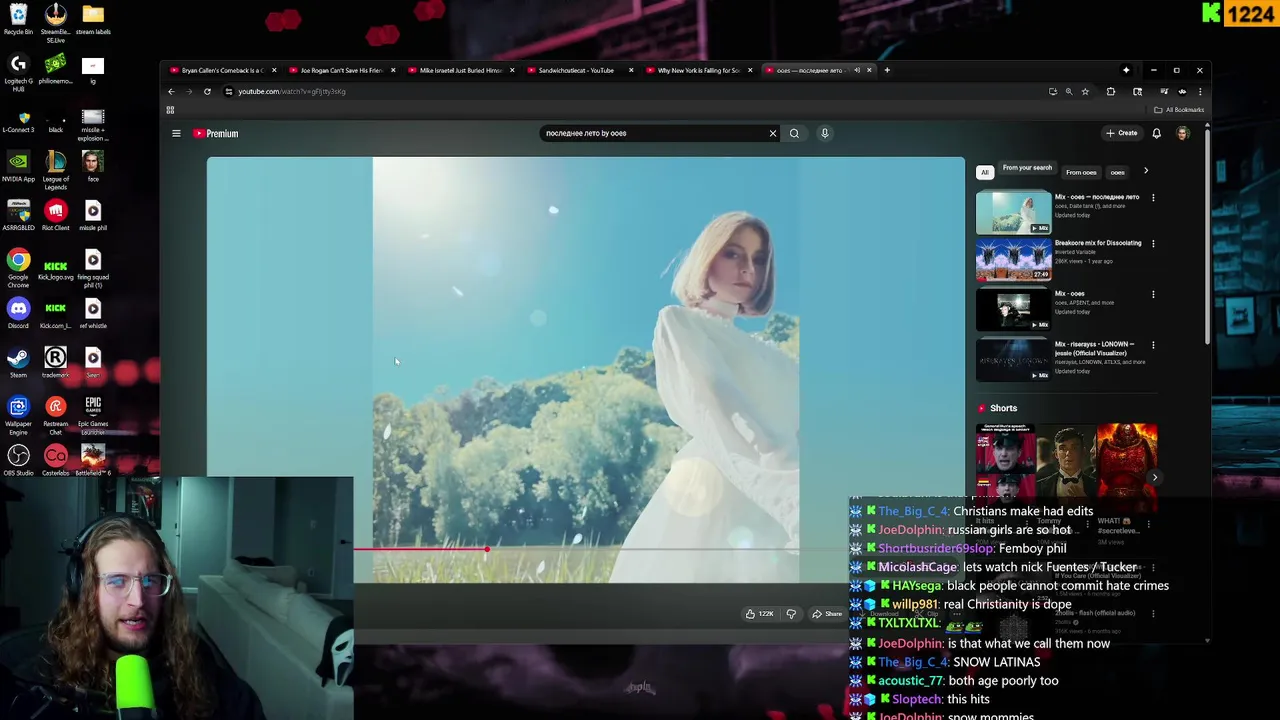Image resolution: width=1280 pixels, height=720 pixels.
Task: Click the address bar URL
Action: pyautogui.click(x=292, y=91)
